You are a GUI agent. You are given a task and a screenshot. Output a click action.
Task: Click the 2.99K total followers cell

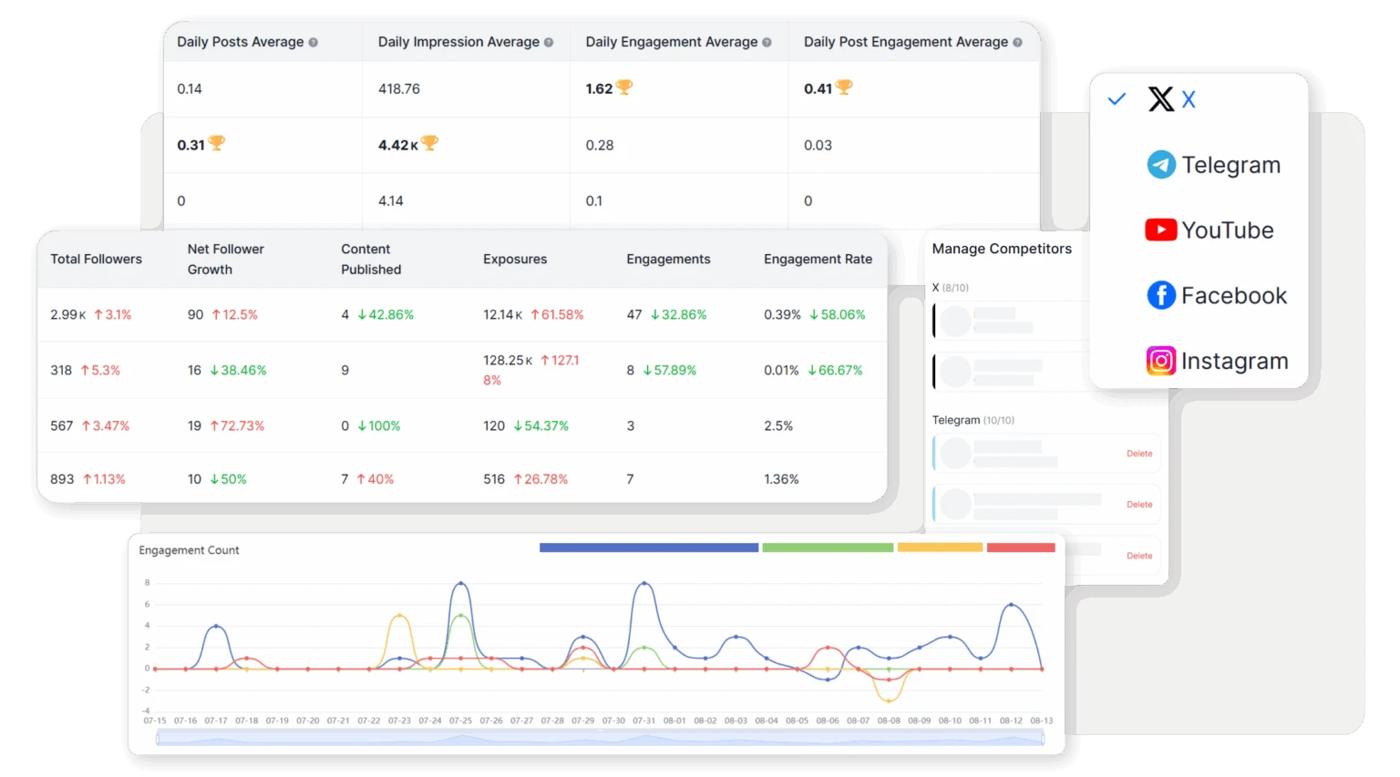[x=91, y=315]
